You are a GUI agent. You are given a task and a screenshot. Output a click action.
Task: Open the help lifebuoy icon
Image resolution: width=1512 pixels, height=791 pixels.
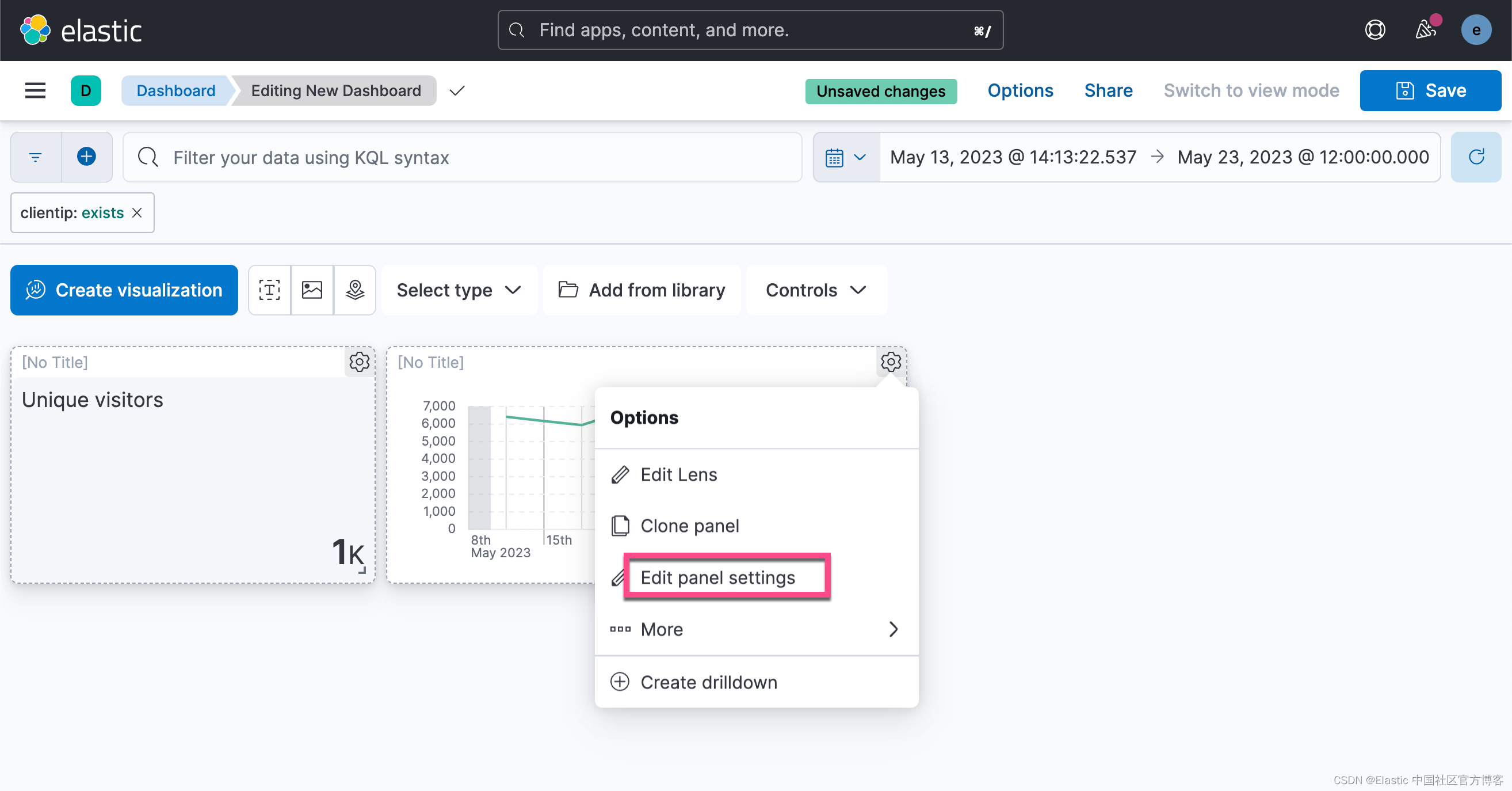tap(1374, 30)
